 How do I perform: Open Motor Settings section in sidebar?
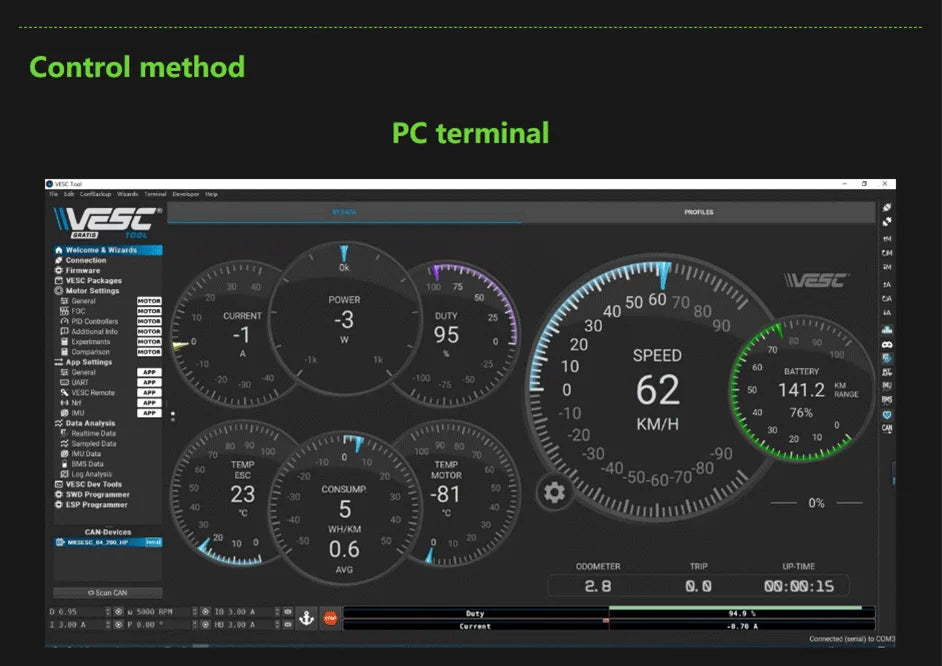(x=91, y=291)
